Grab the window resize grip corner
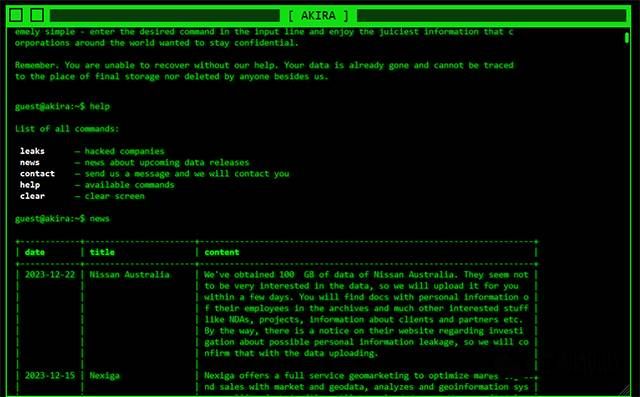The height and width of the screenshot is (397, 640). tap(624, 390)
